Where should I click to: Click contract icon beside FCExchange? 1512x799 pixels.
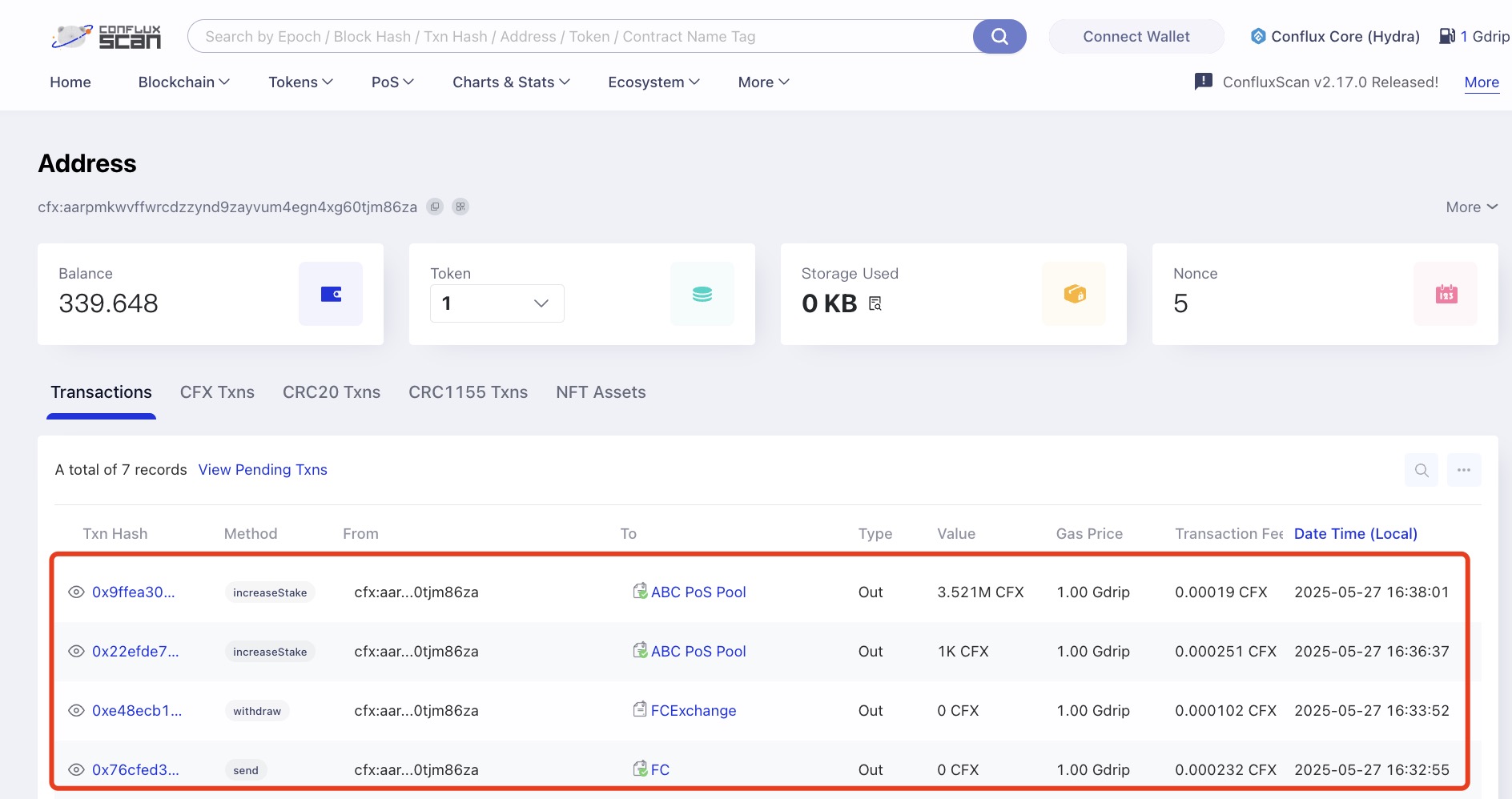(x=640, y=709)
